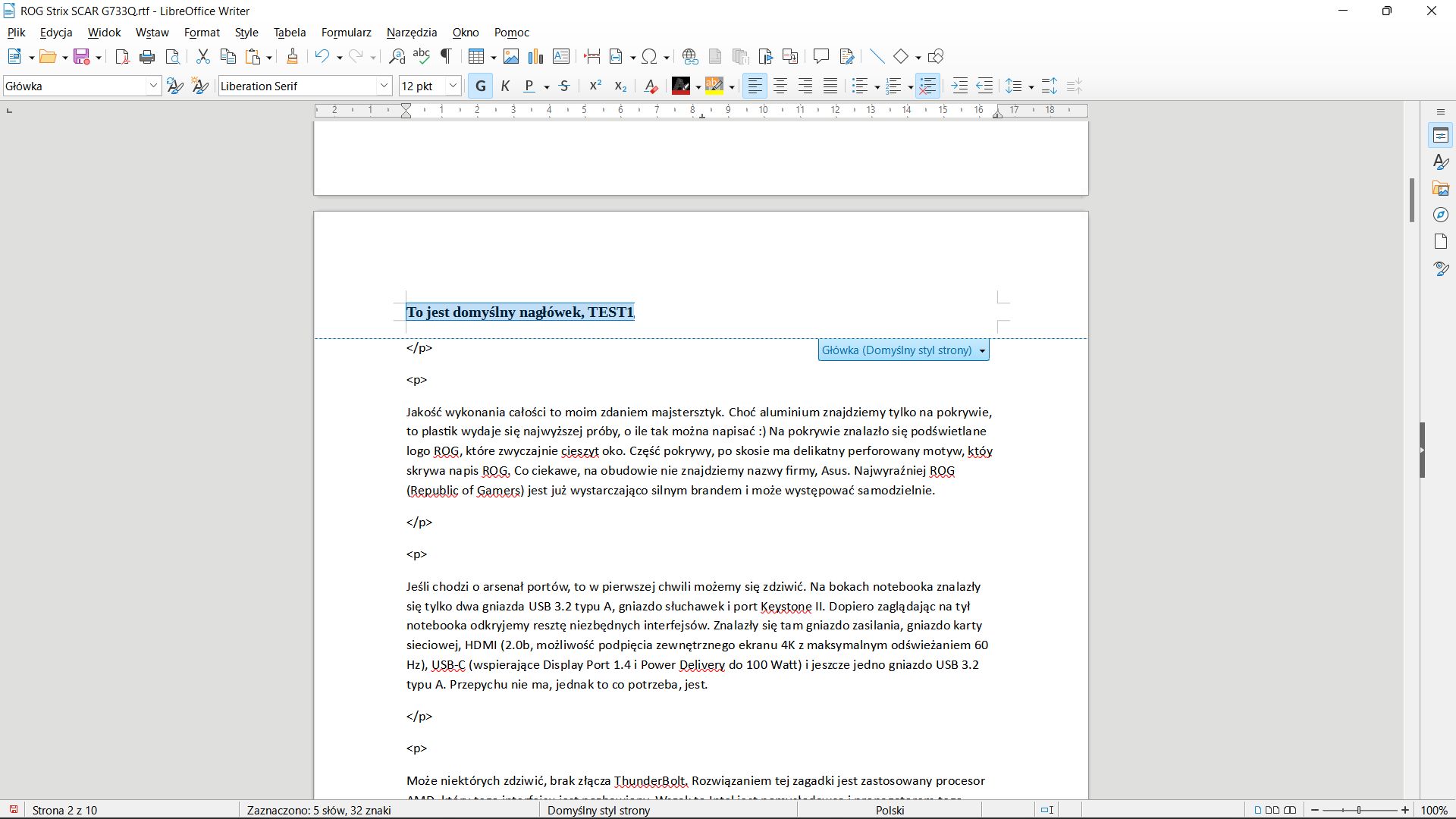
Task: Click Export as PDF icon
Action: pos(121,57)
